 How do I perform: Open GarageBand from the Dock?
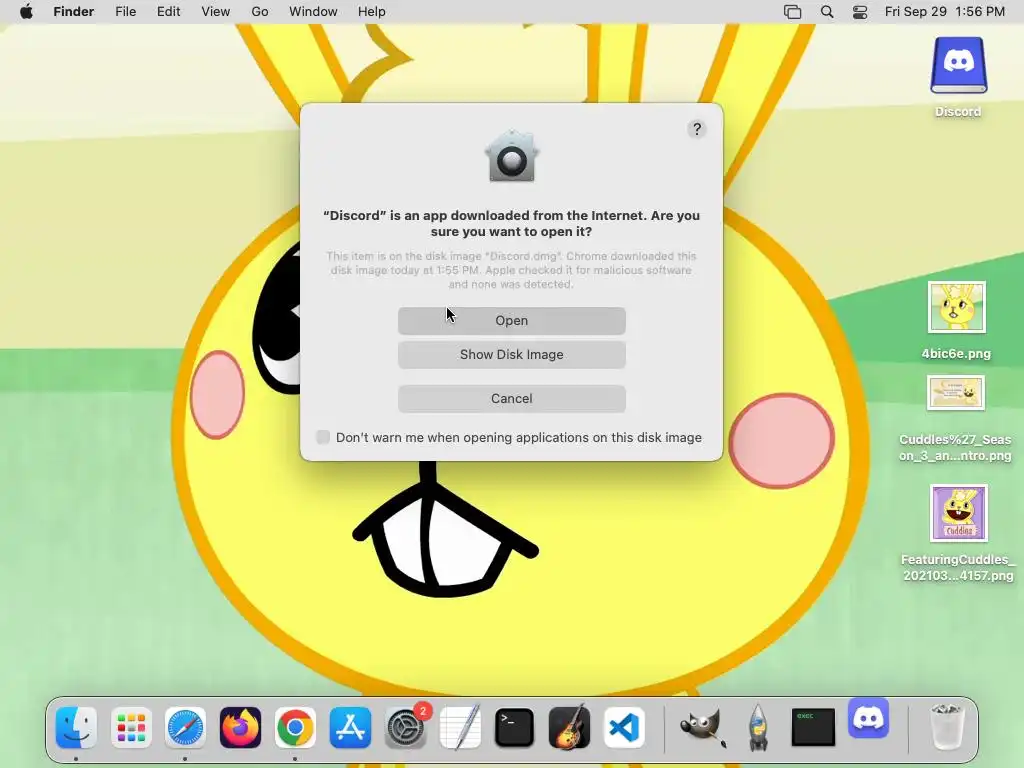pyautogui.click(x=569, y=727)
